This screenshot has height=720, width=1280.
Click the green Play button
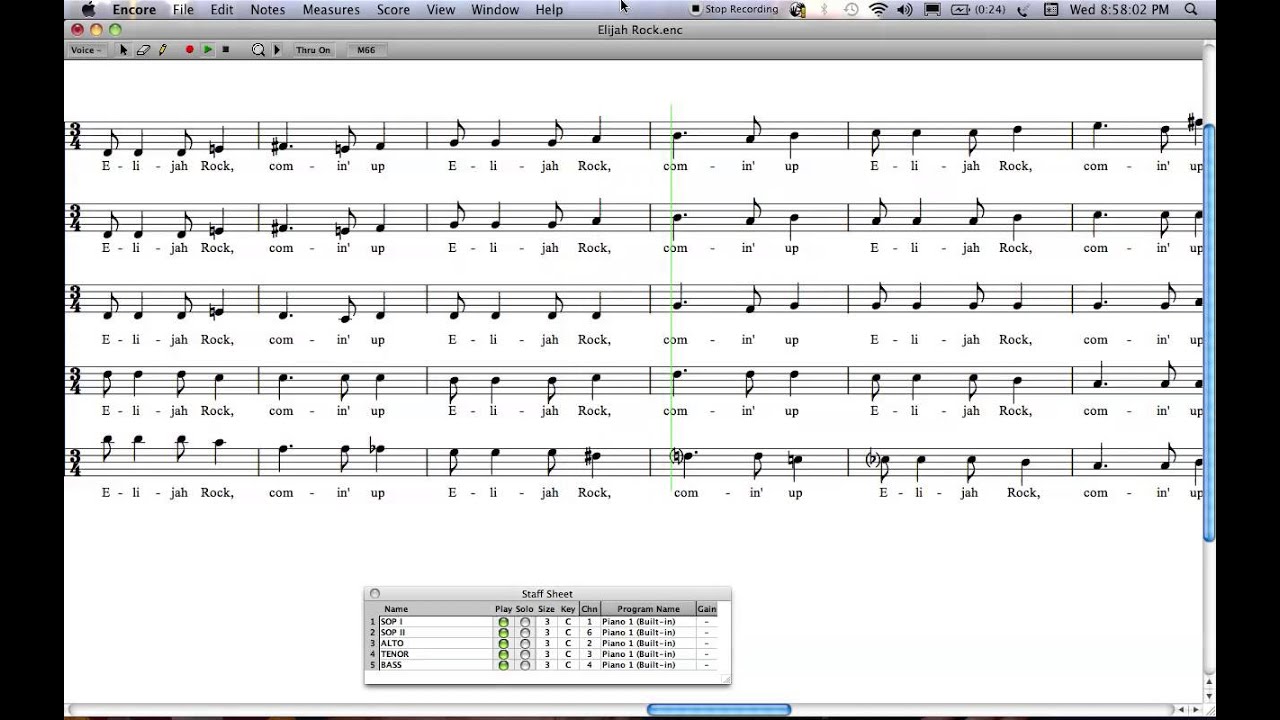(207, 50)
